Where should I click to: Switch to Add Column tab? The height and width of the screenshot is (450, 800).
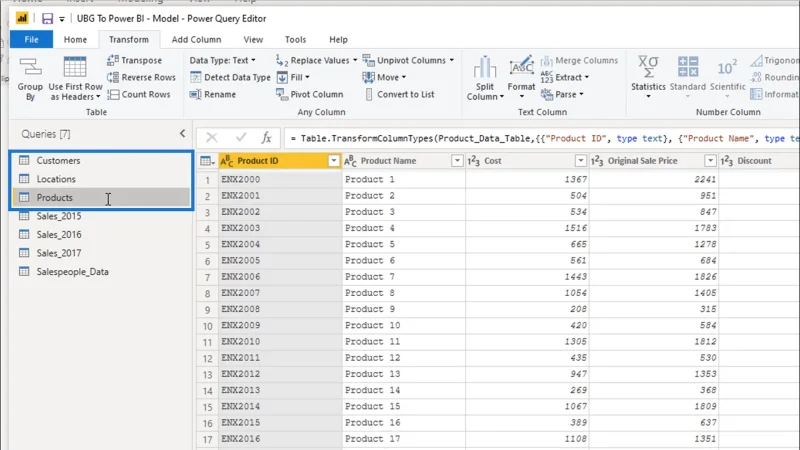click(196, 39)
